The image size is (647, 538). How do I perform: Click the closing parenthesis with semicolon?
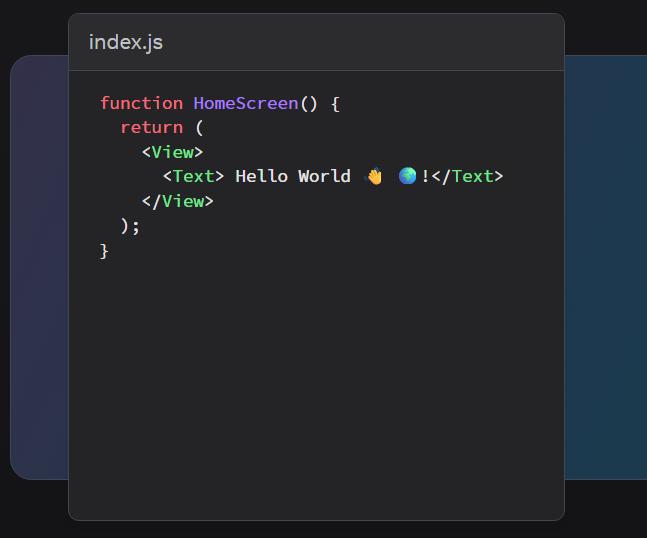tap(130, 226)
